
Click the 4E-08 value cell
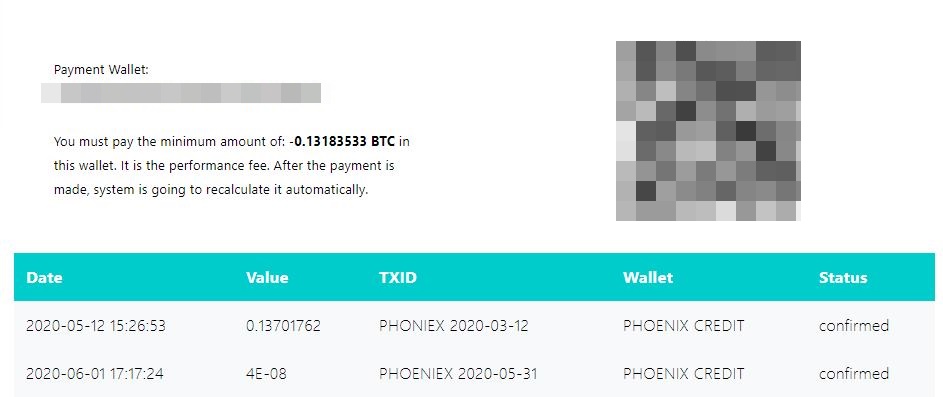pyautogui.click(x=266, y=374)
